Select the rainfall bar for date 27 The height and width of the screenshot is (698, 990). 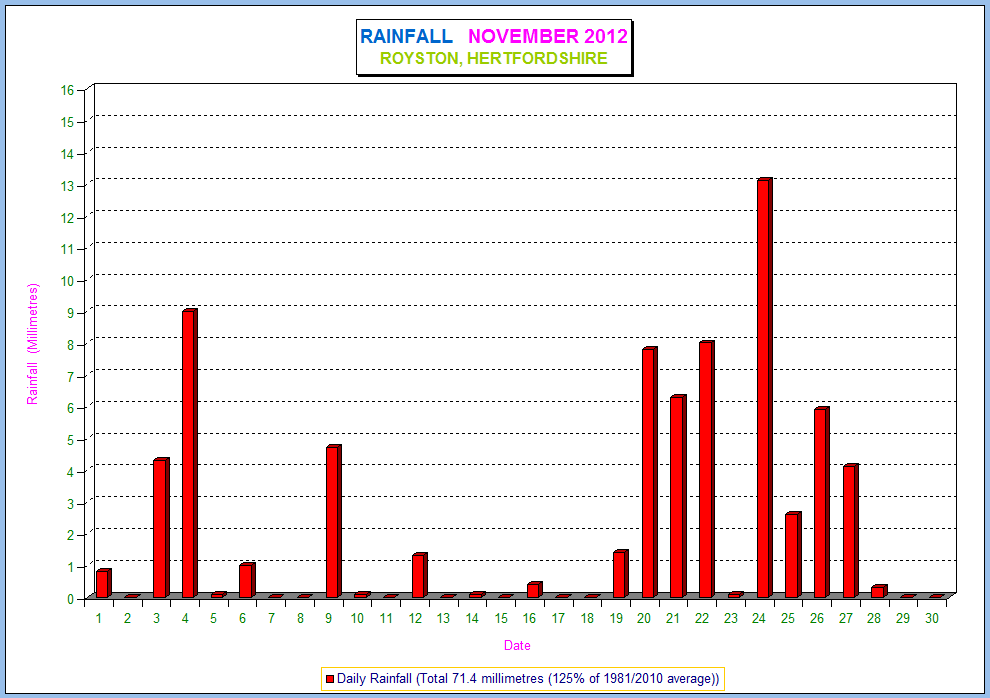click(850, 531)
